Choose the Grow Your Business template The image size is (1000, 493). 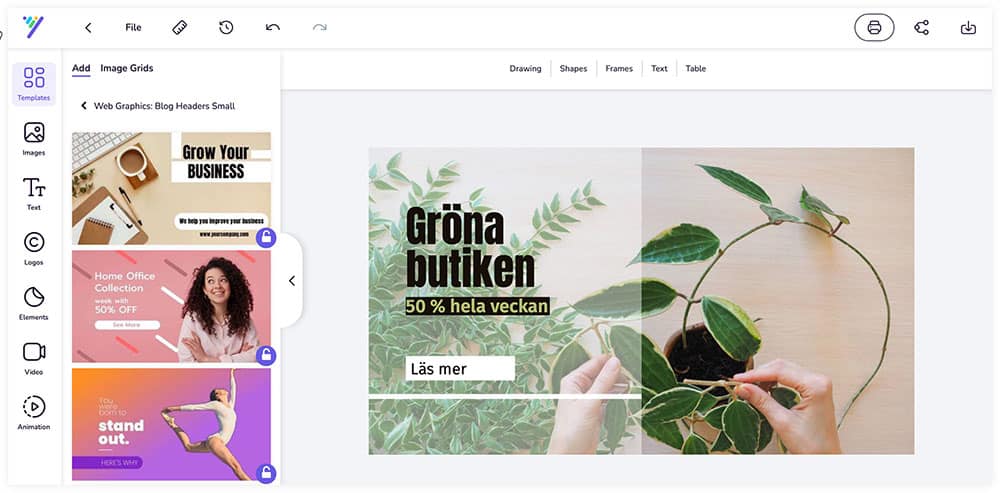172,188
